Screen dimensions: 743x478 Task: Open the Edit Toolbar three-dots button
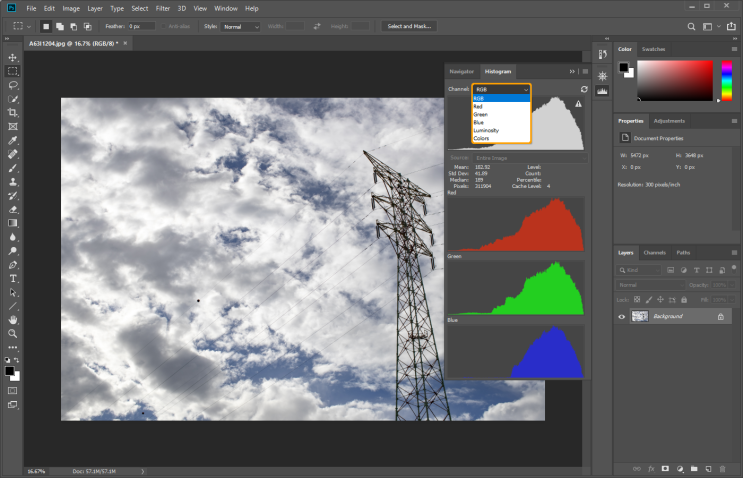13,347
